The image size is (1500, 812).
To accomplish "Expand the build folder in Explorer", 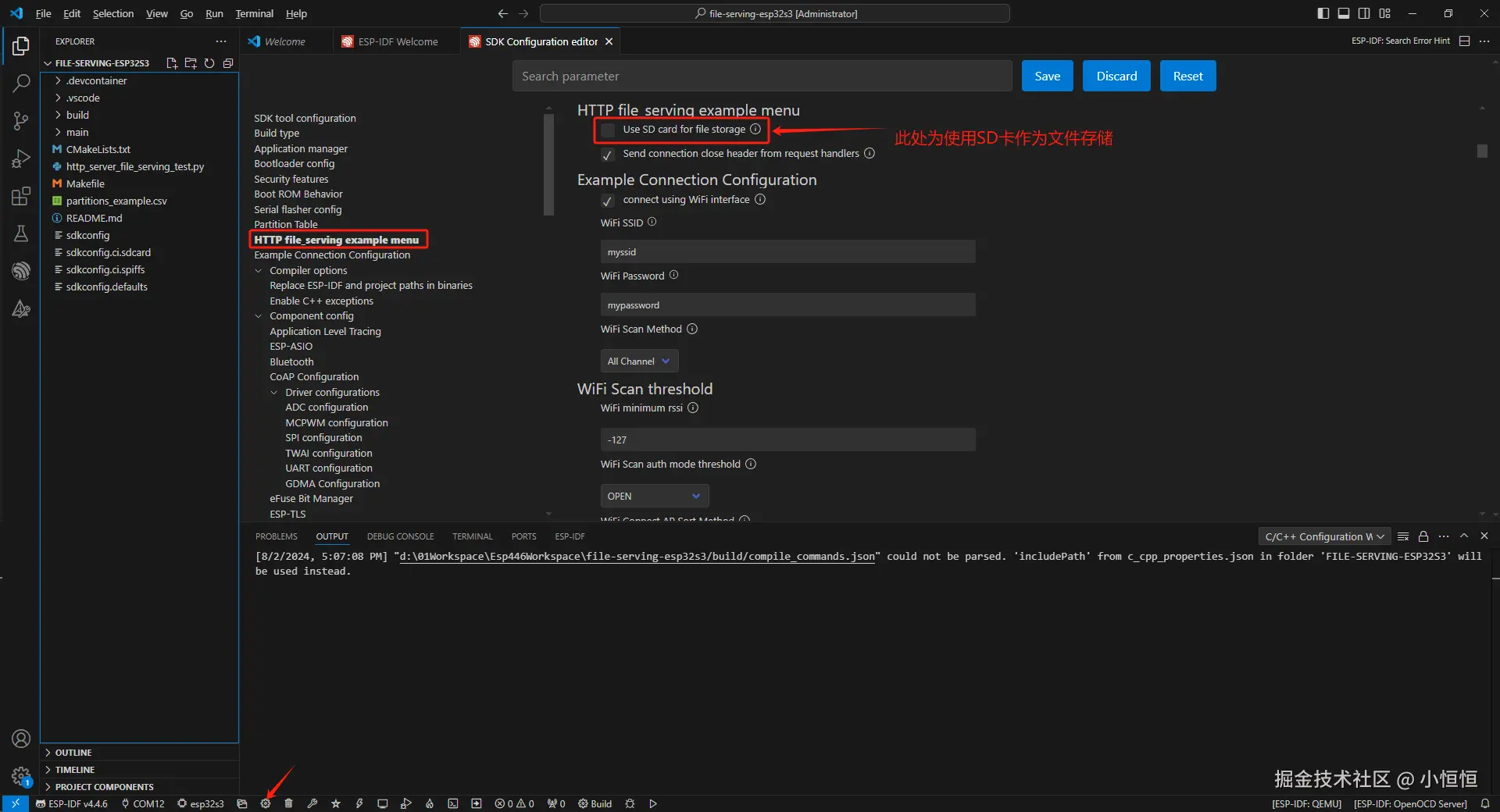I will coord(58,115).
